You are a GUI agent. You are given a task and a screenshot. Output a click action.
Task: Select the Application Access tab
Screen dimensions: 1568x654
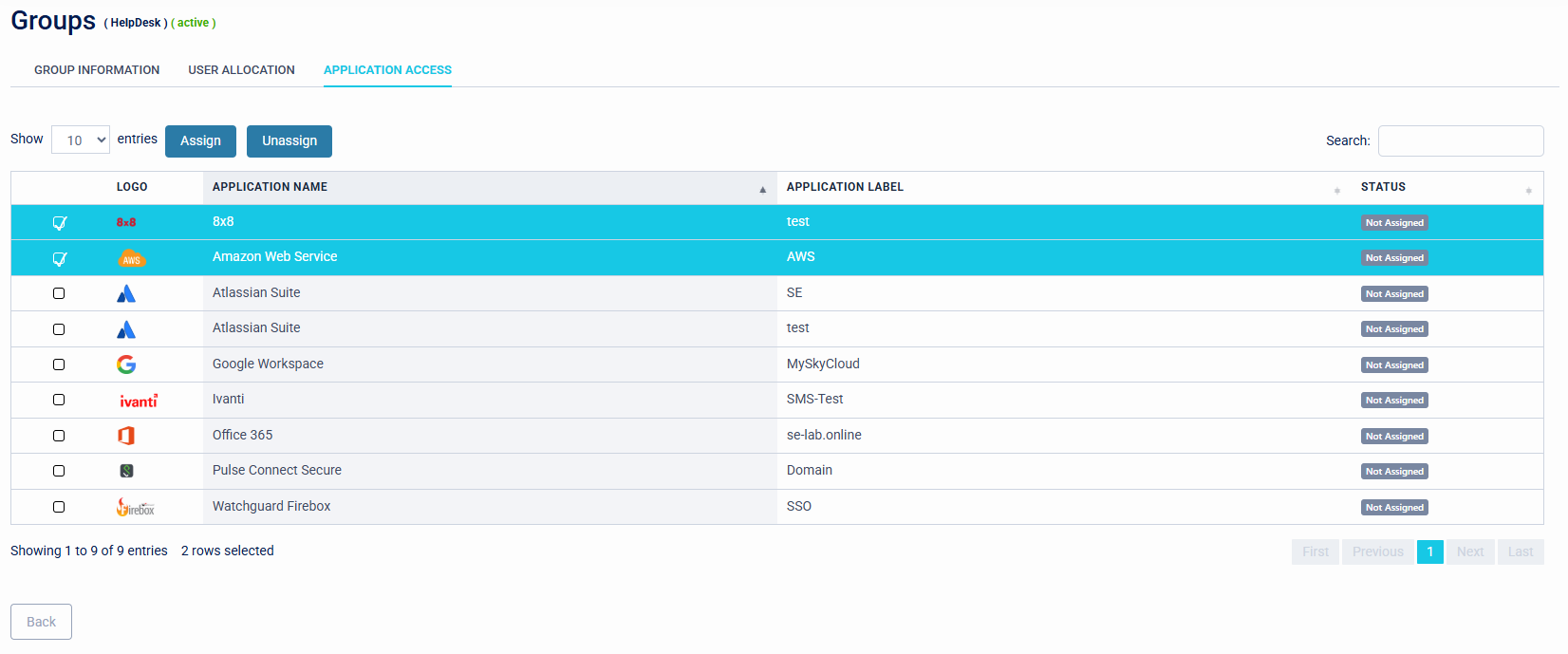click(387, 70)
